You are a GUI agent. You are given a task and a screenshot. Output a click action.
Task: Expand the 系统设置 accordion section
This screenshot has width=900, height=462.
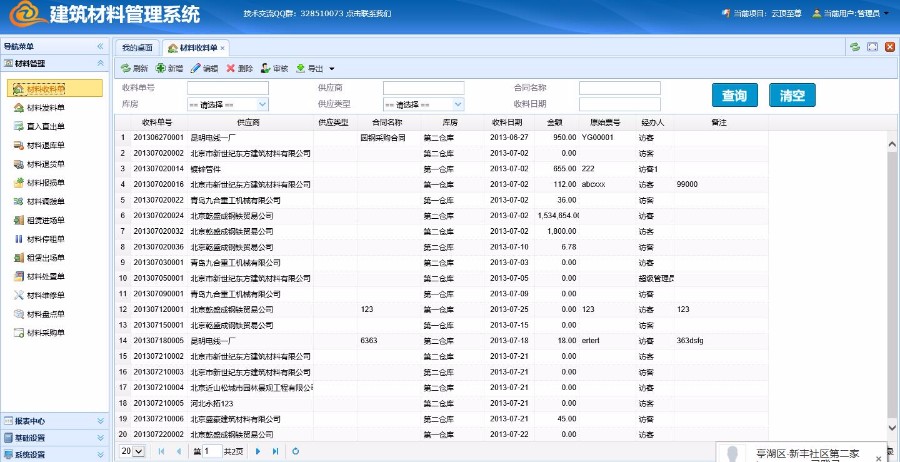tap(100, 455)
